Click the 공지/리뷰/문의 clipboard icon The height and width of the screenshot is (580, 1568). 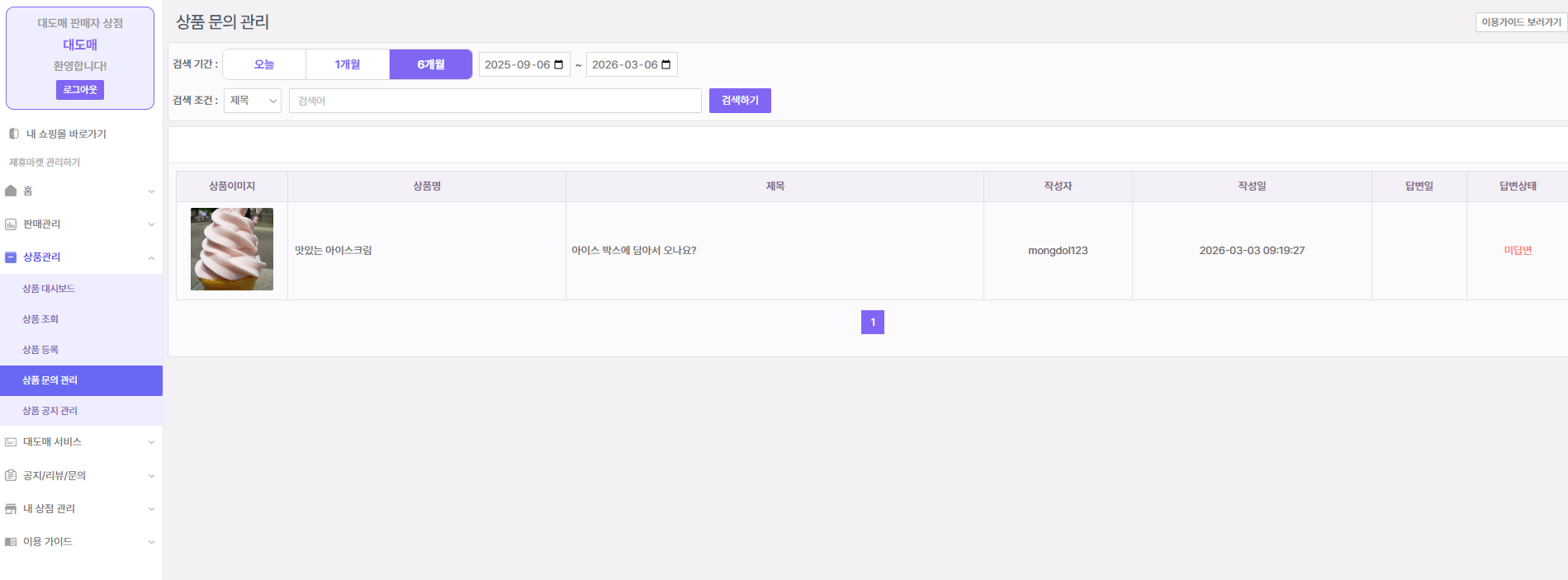point(11,475)
